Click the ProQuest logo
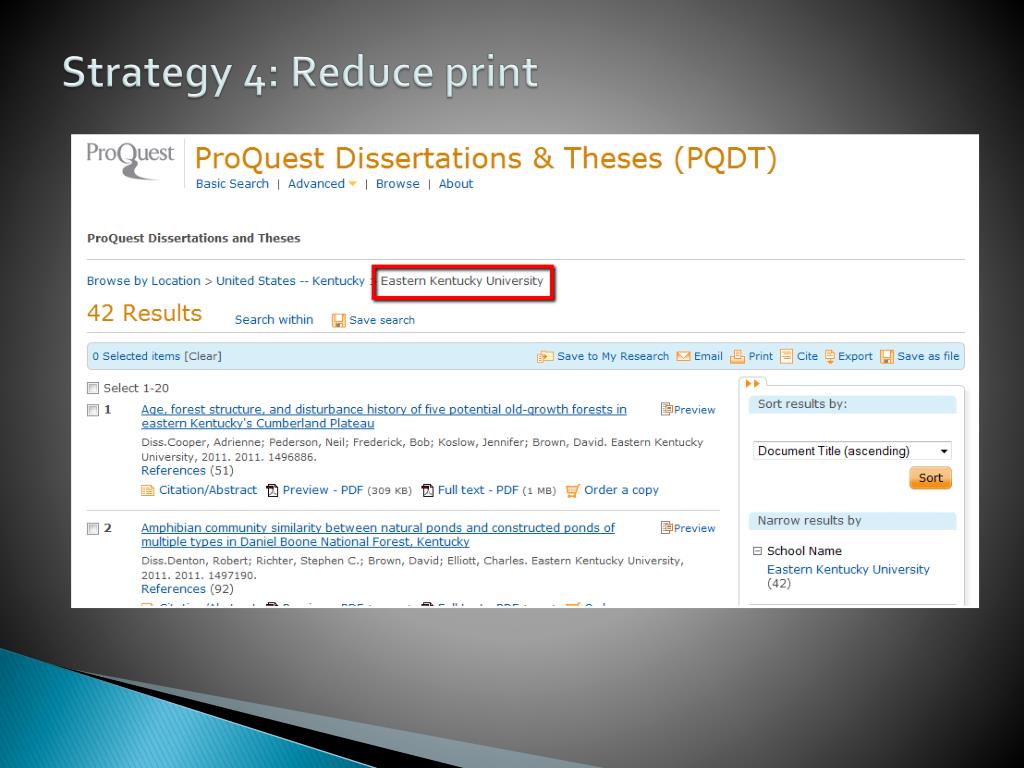 131,161
